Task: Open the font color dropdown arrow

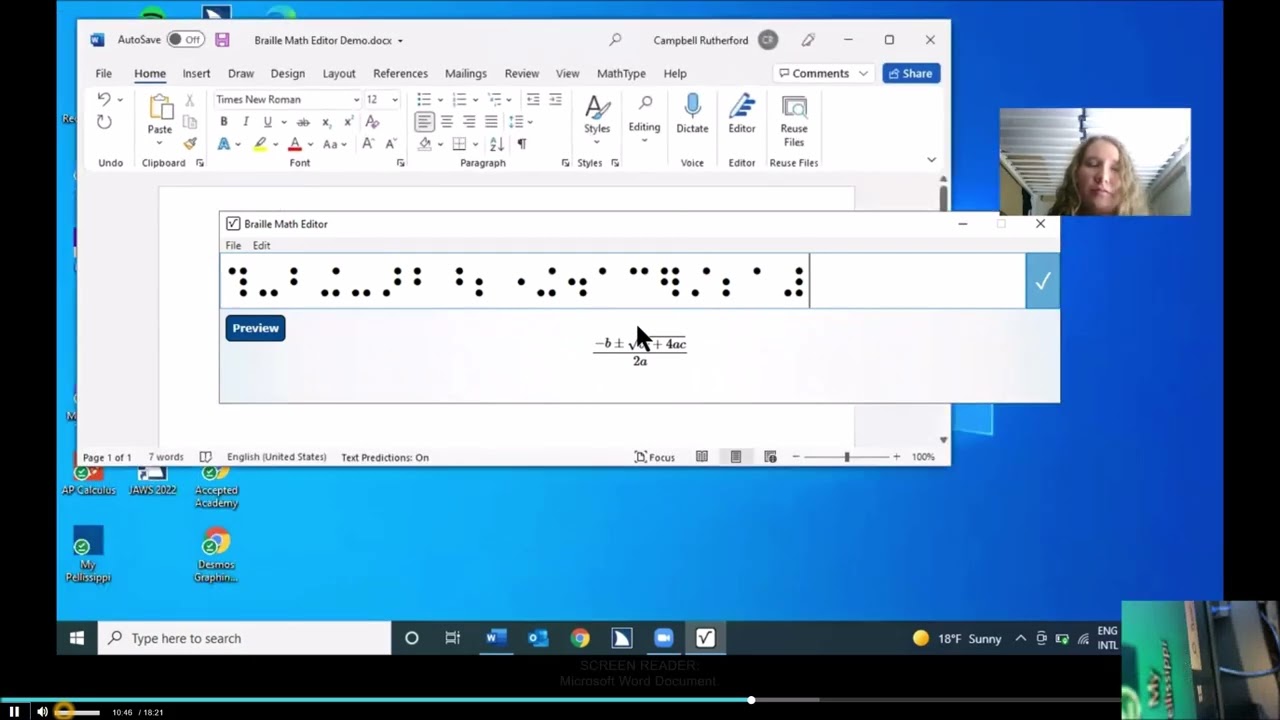Action: pyautogui.click(x=310, y=144)
